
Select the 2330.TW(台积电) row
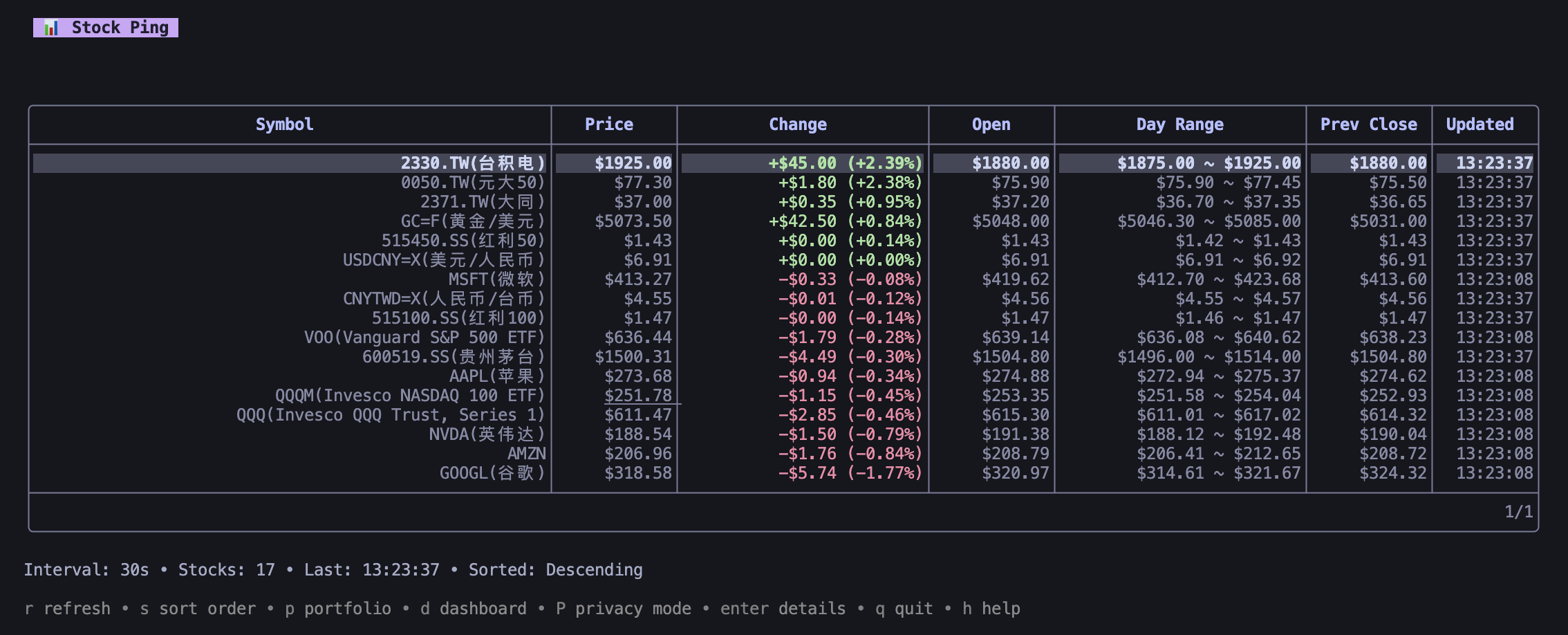tap(783, 163)
